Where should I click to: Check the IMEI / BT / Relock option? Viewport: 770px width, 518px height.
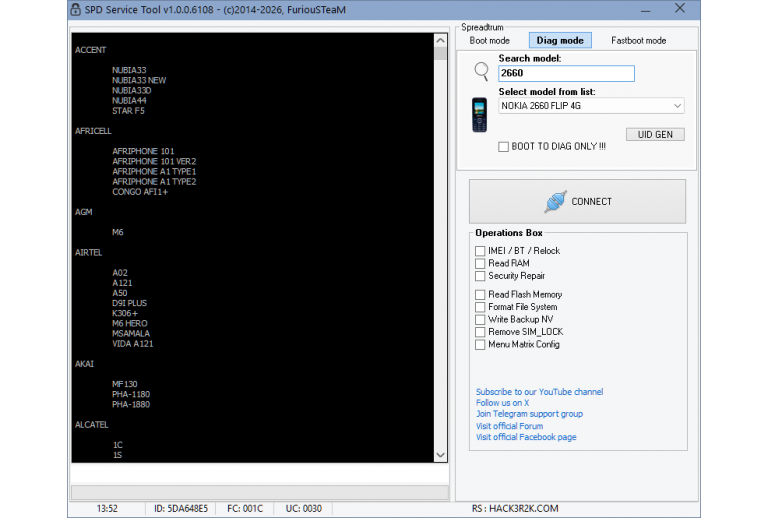tap(480, 251)
